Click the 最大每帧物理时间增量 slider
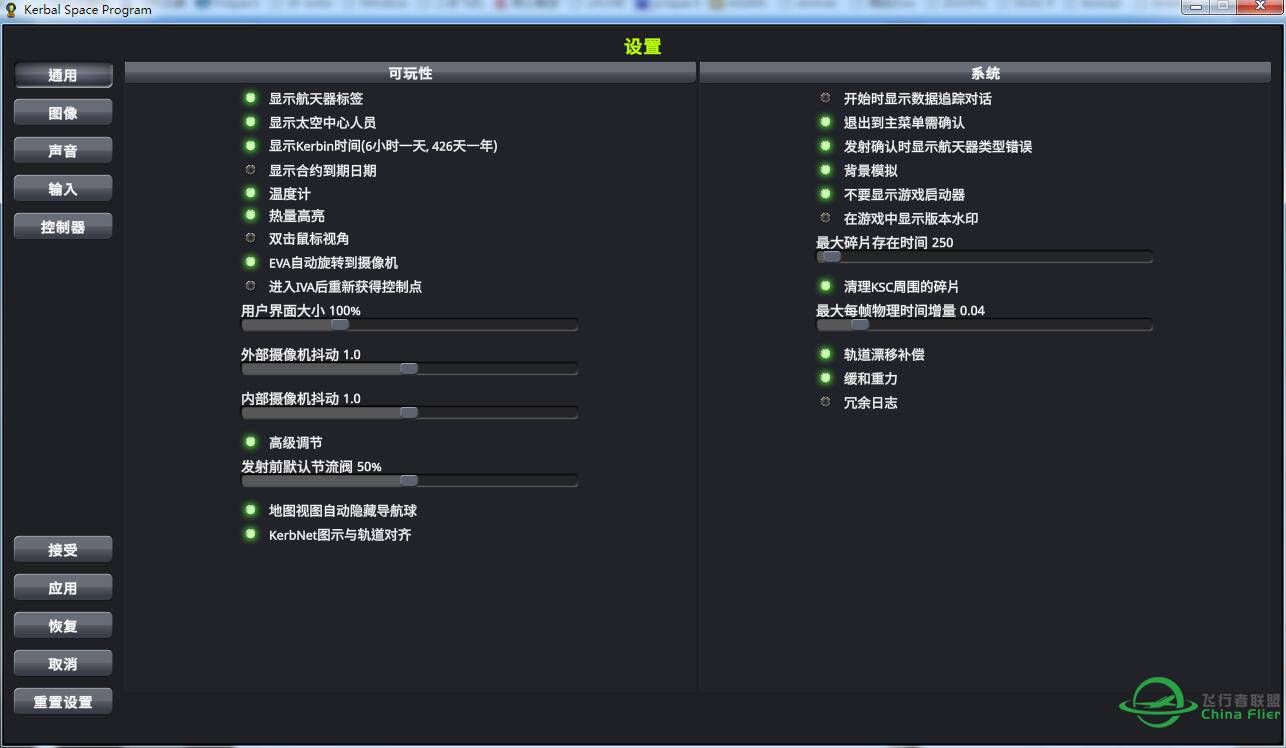 985,324
